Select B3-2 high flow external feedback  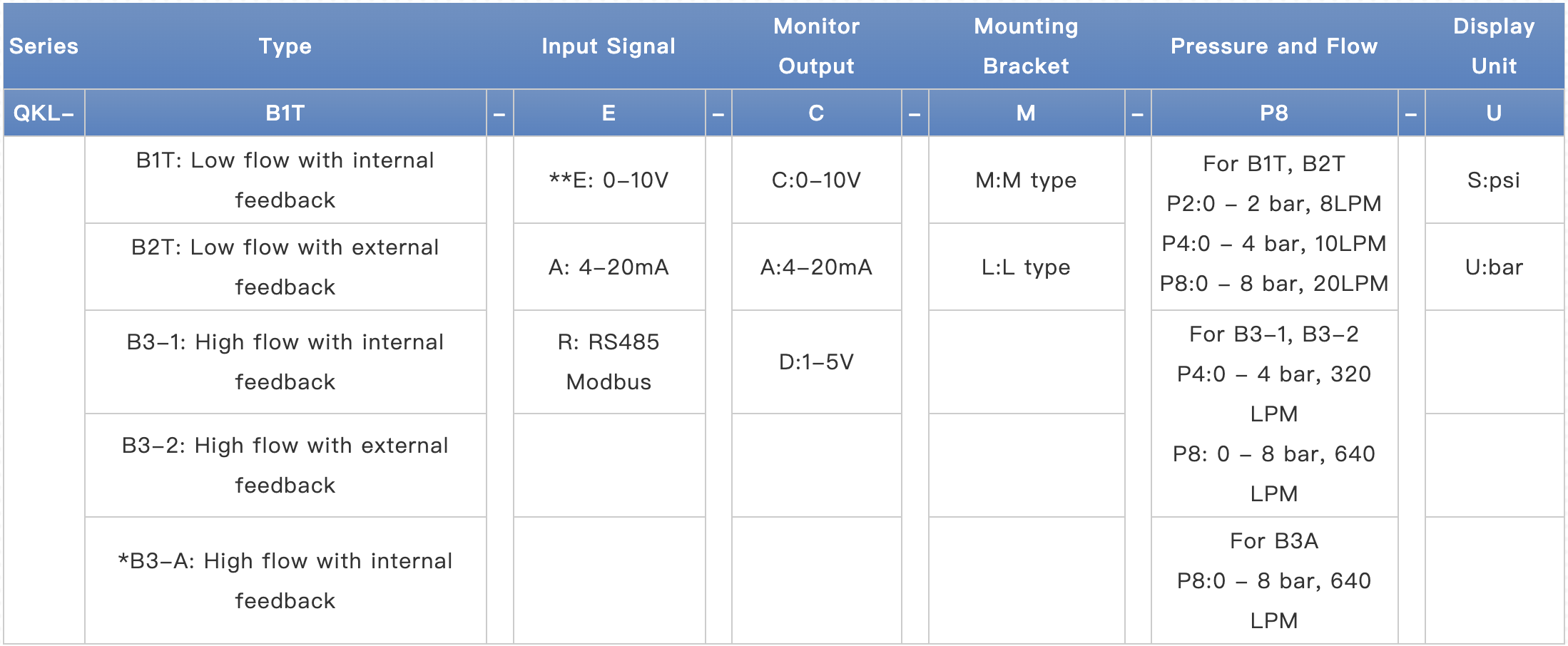[x=285, y=465]
